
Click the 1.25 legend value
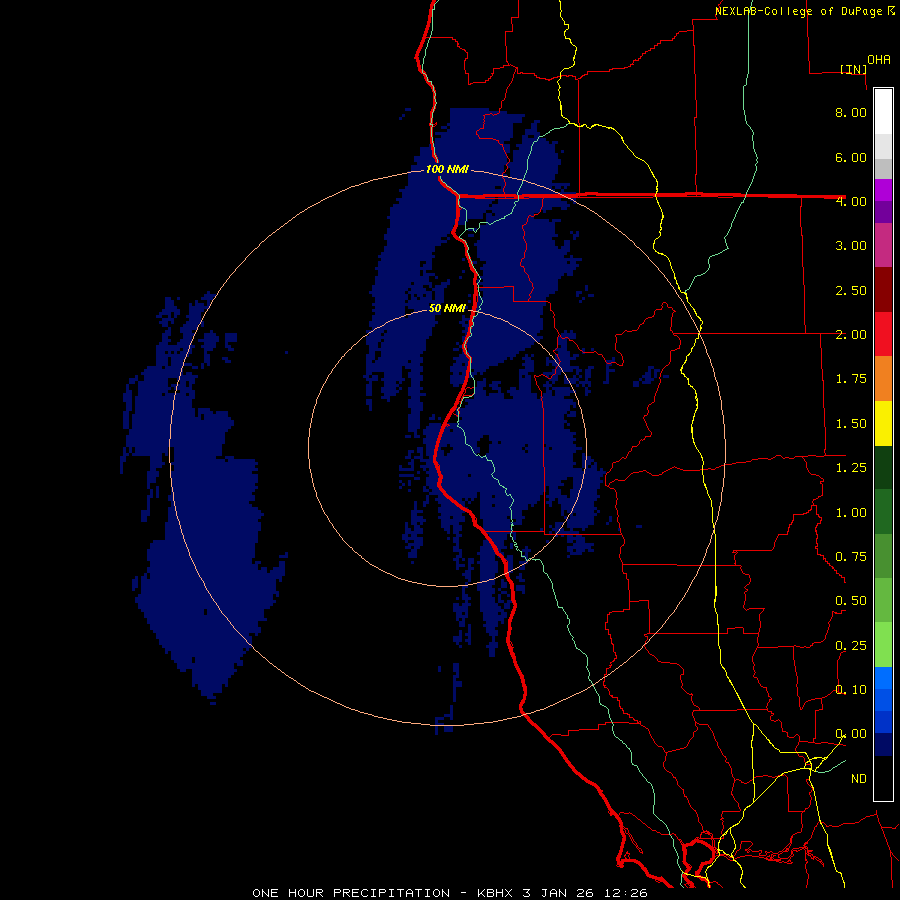[851, 468]
